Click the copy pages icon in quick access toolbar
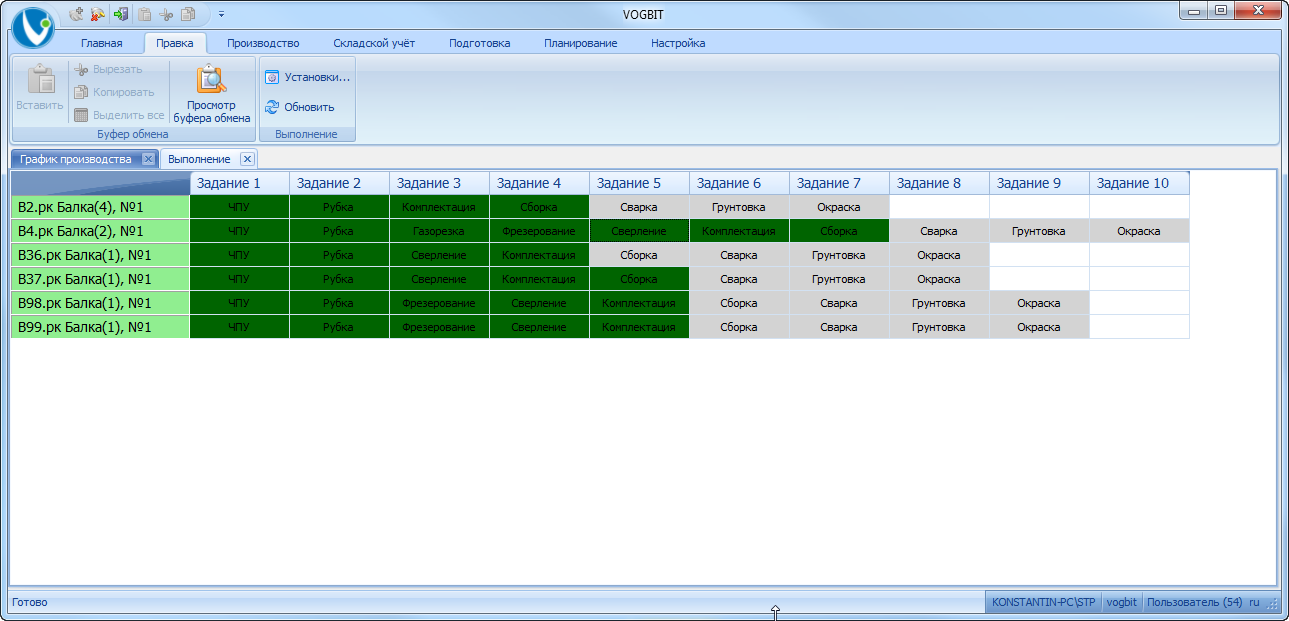The height and width of the screenshot is (621, 1289). pyautogui.click(x=188, y=14)
